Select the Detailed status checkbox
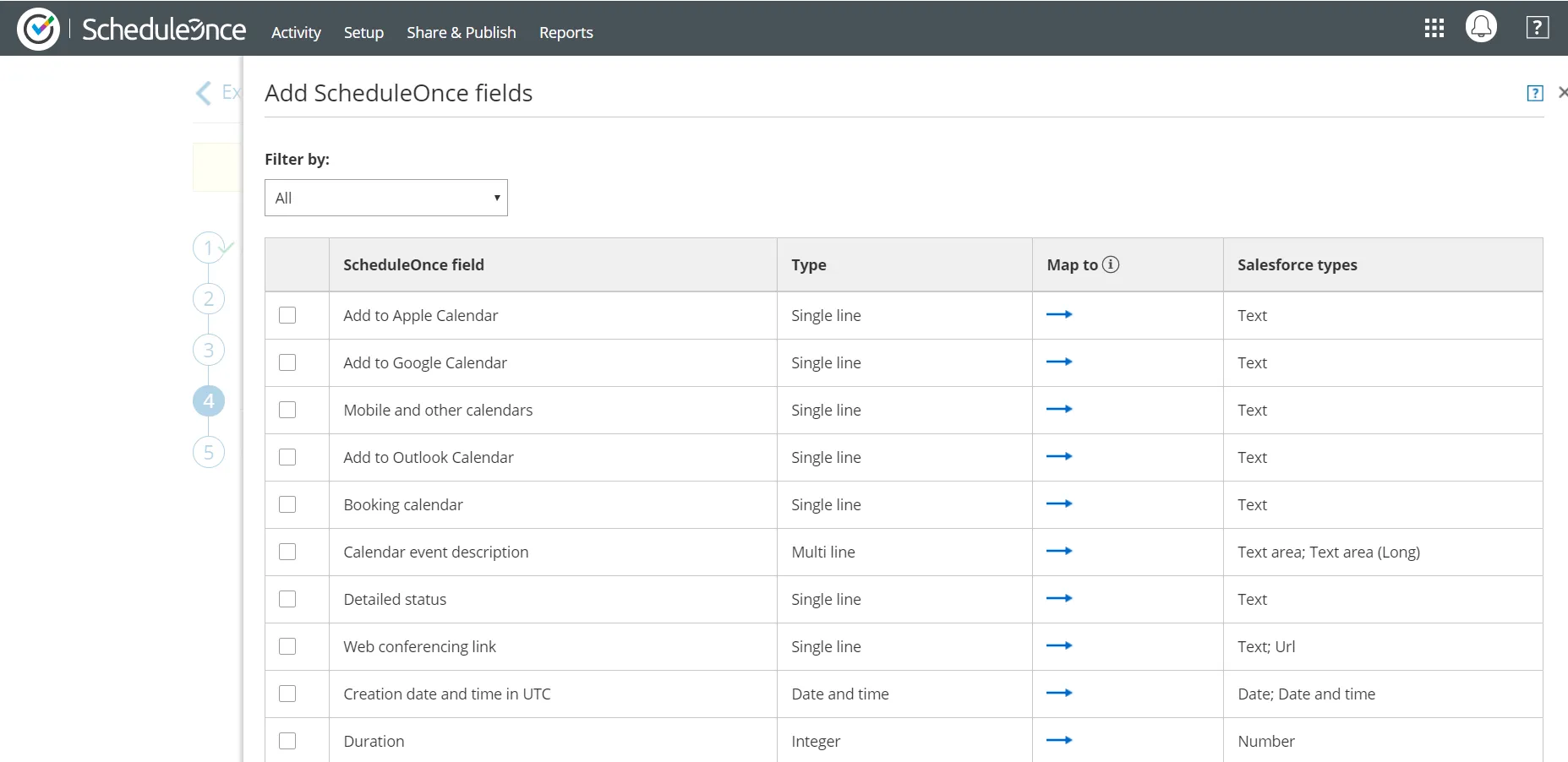This screenshot has width=1568, height=762. [287, 599]
